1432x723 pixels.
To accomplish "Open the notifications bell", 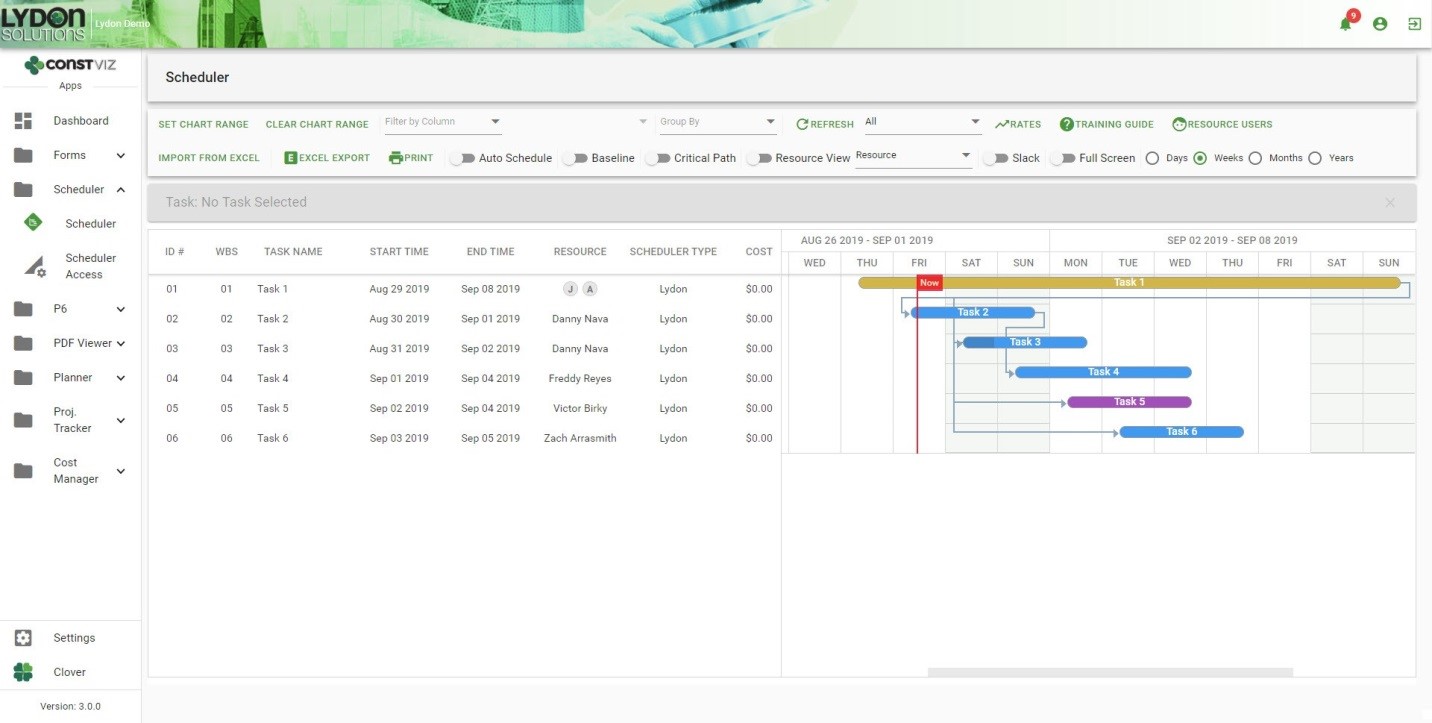I will click(1345, 23).
